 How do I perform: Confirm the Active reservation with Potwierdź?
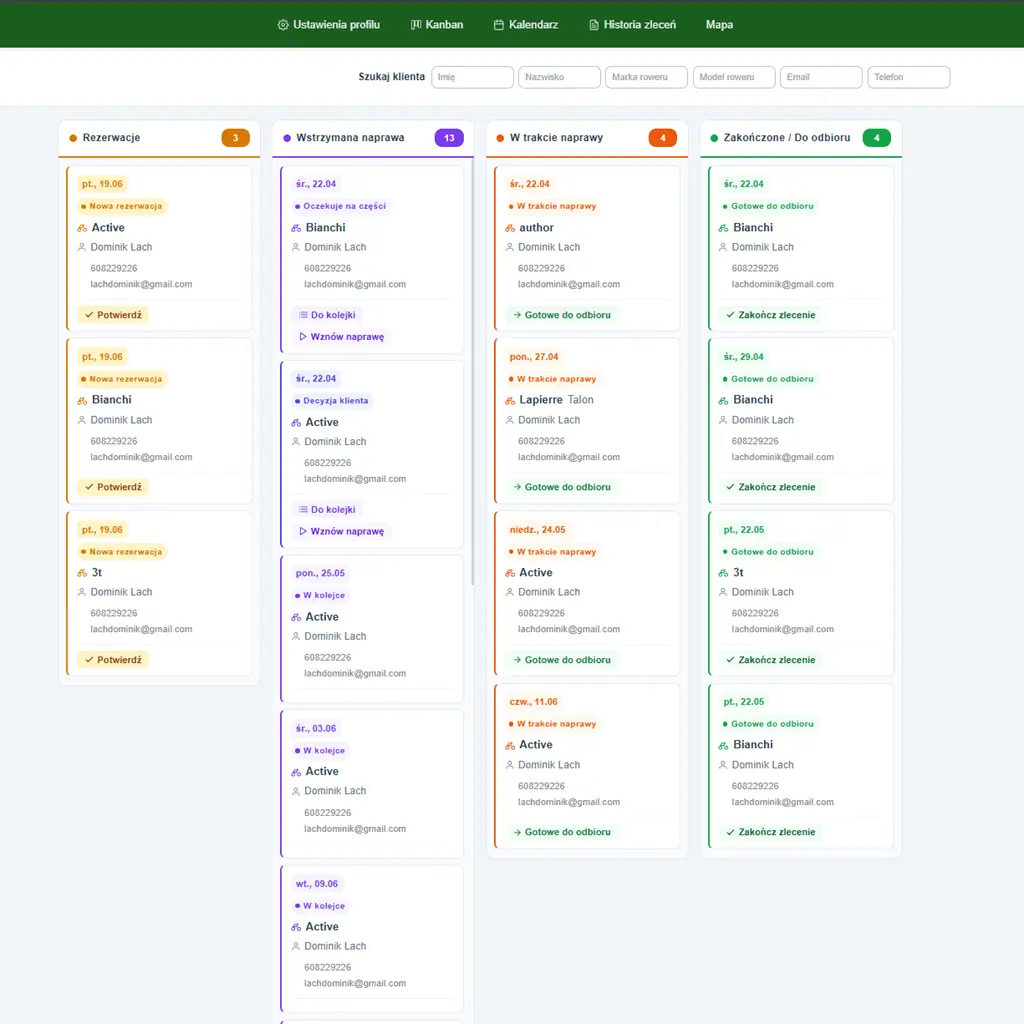[x=113, y=315]
